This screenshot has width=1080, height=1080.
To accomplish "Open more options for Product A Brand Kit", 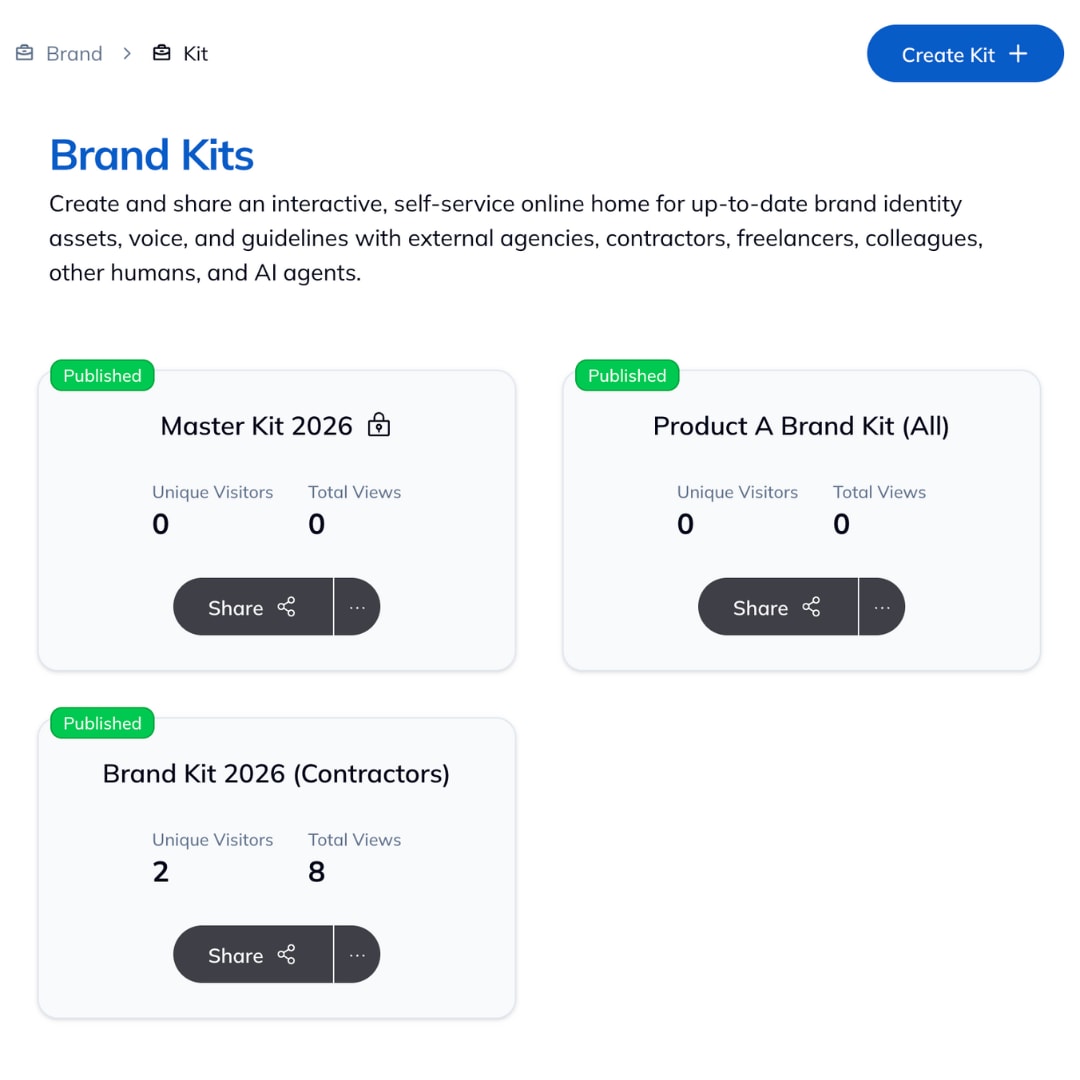I will (881, 607).
